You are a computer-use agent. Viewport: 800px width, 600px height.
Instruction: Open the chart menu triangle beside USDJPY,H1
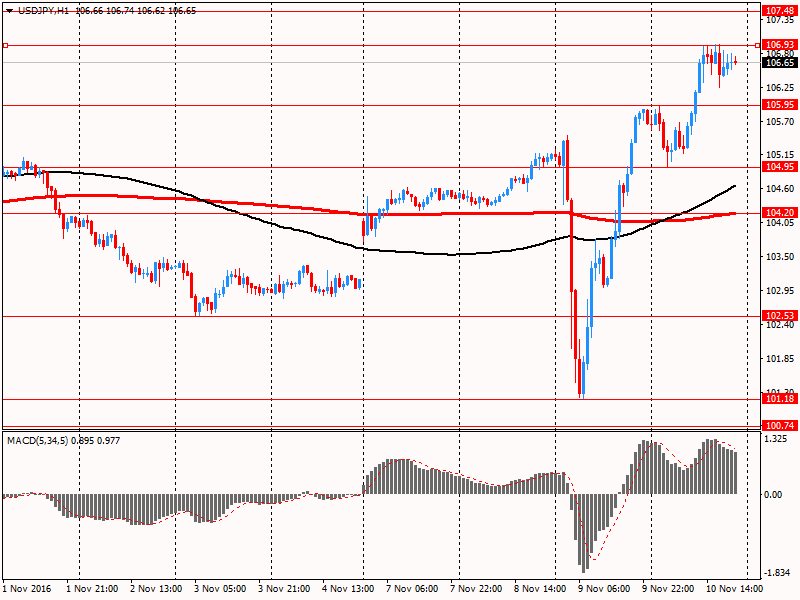click(x=10, y=11)
